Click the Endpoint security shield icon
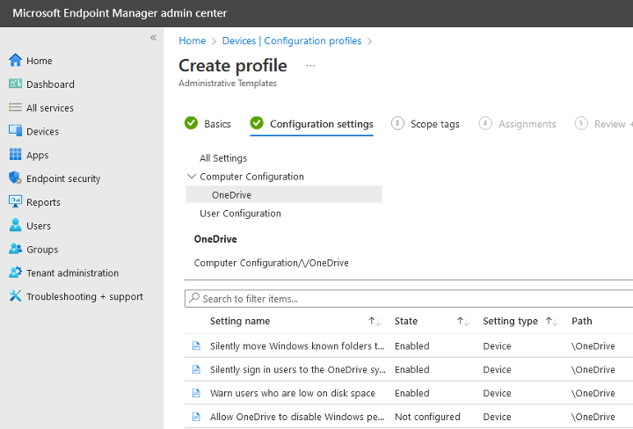 pyautogui.click(x=15, y=178)
